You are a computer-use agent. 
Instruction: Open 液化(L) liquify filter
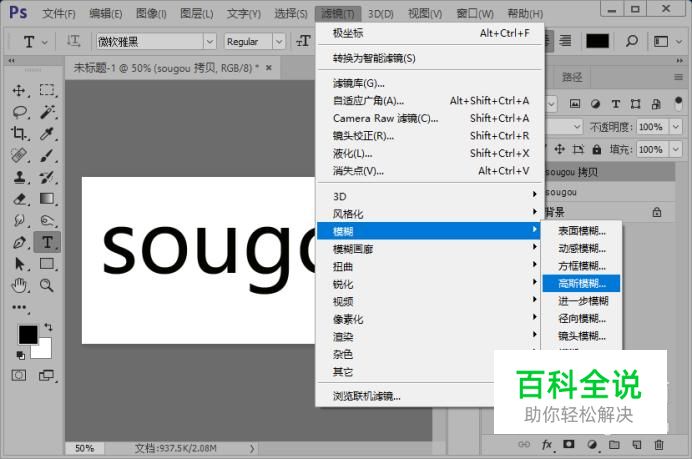(x=430, y=153)
